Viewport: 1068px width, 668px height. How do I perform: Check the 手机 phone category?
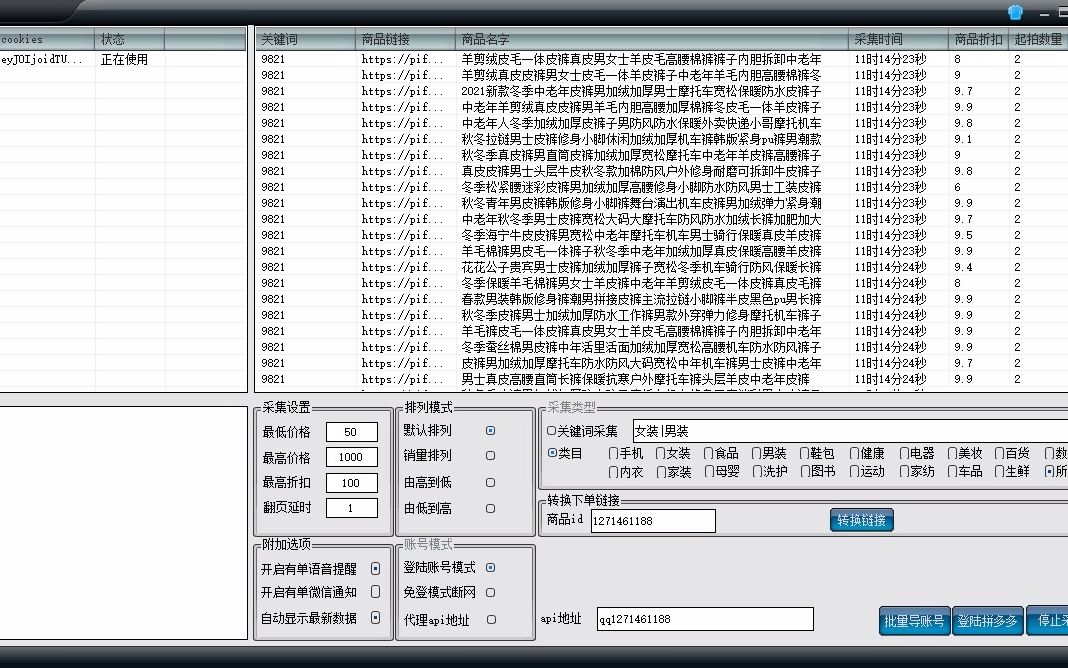pyautogui.click(x=615, y=452)
